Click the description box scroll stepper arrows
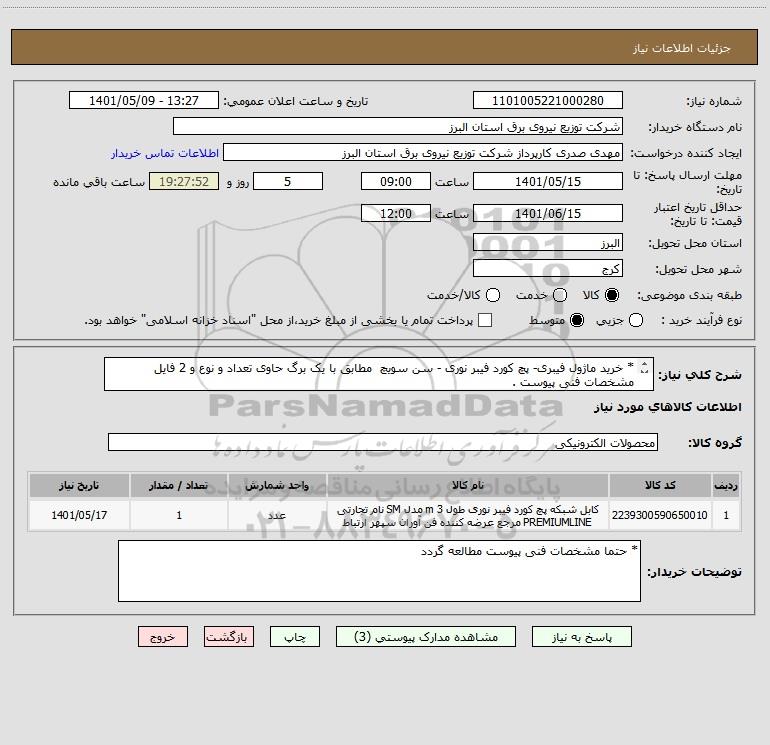Viewport: 770px width, 745px height. pos(644,368)
